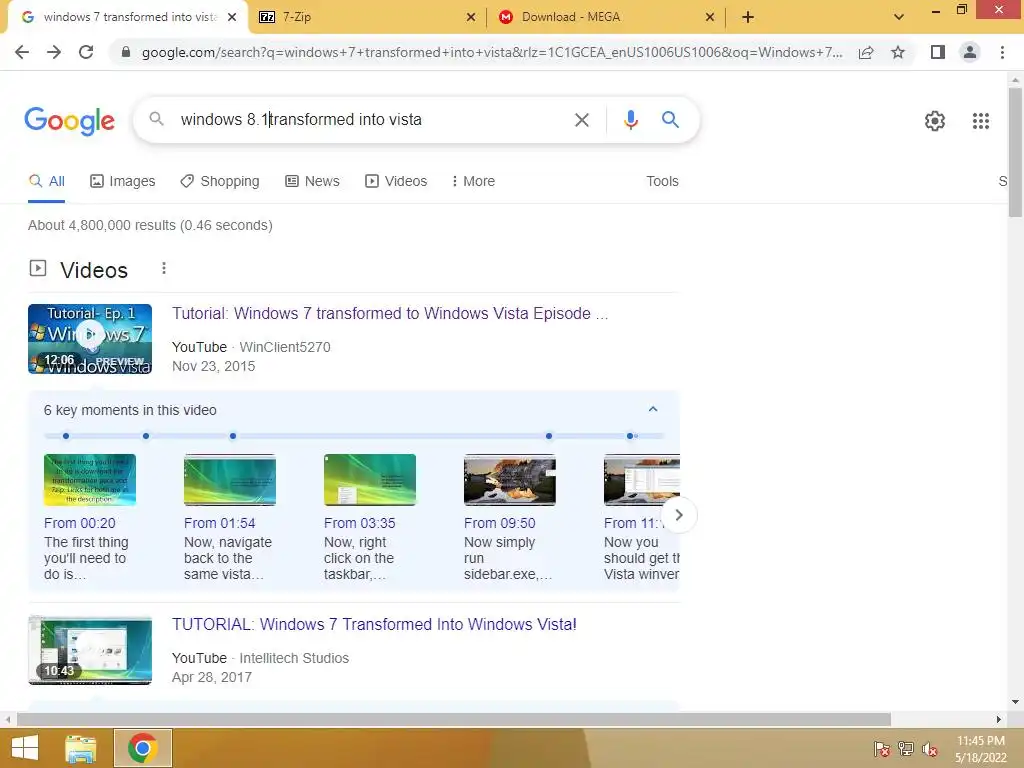Clear the search box text

[581, 120]
